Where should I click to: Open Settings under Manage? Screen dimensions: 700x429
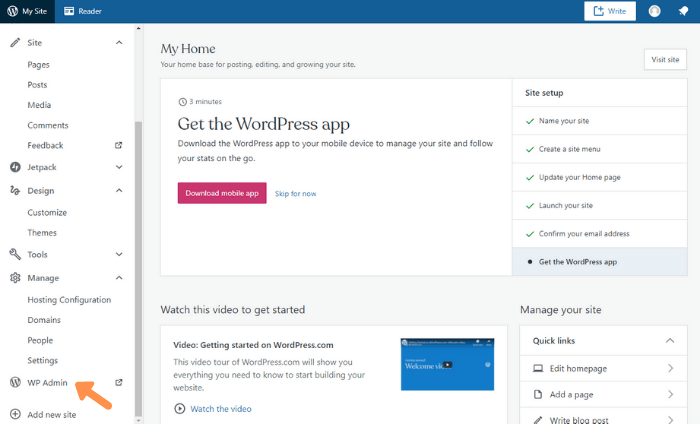(x=42, y=360)
